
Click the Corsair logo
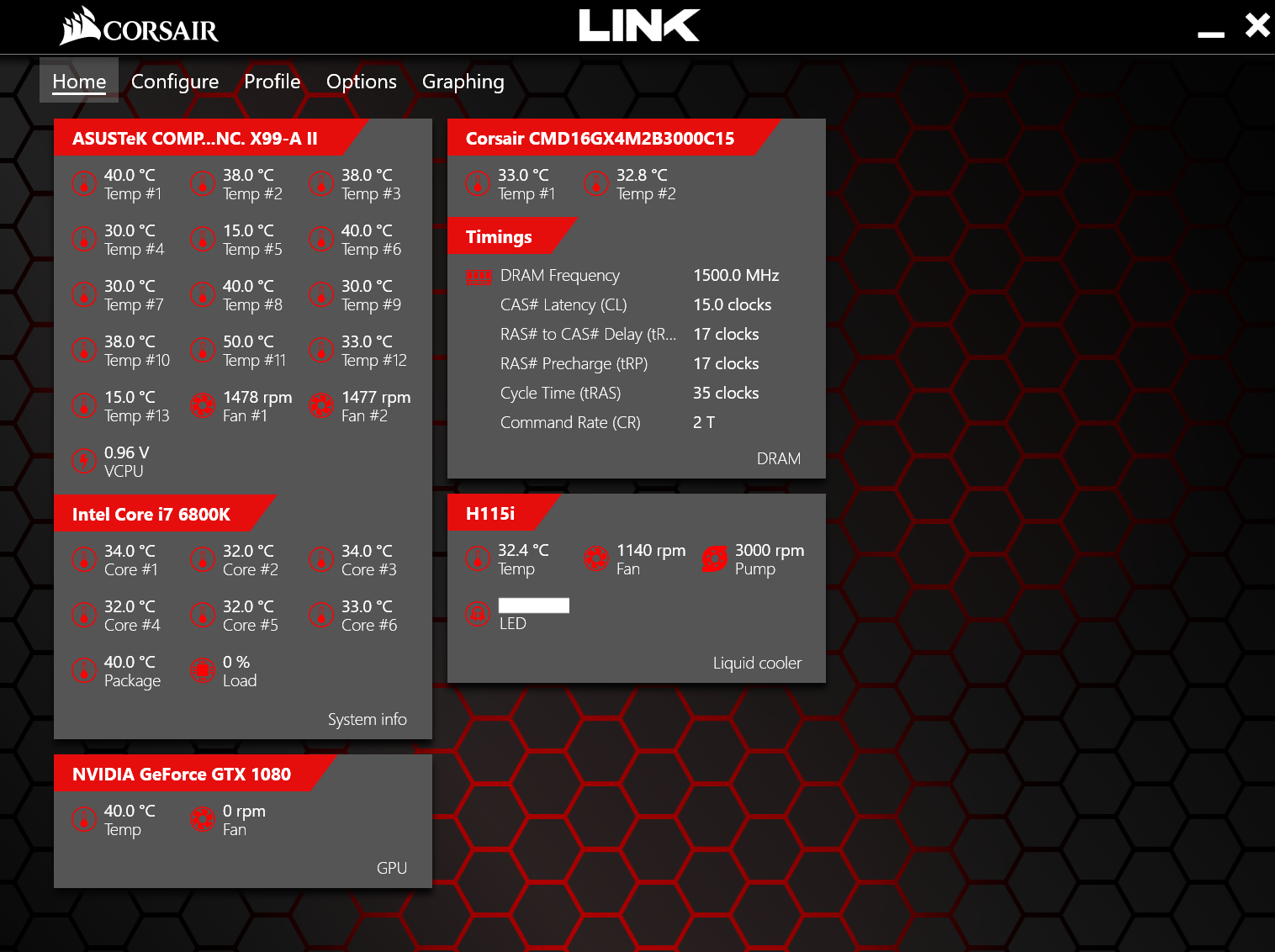point(139,26)
